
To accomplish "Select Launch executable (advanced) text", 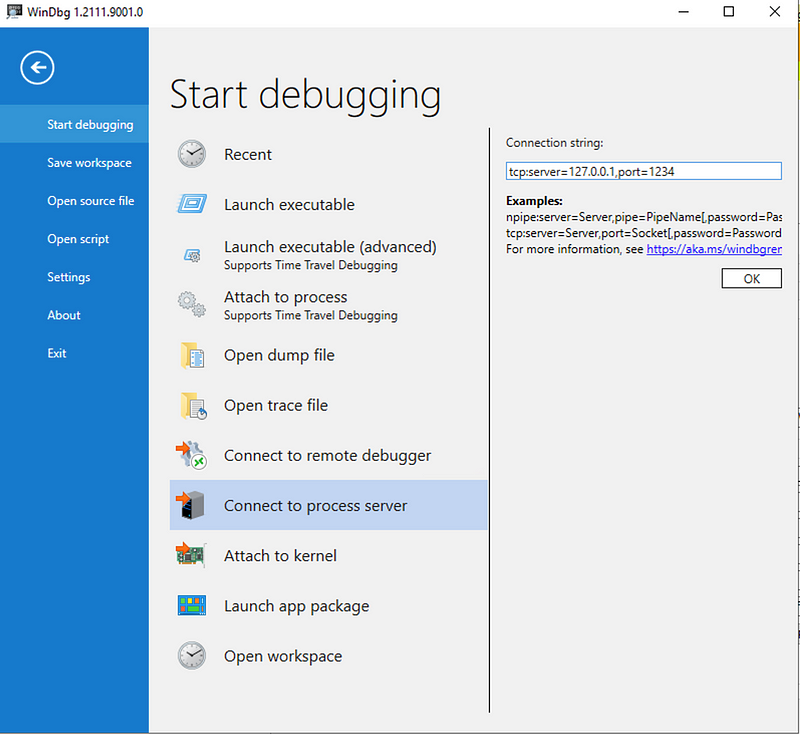I will click(330, 247).
